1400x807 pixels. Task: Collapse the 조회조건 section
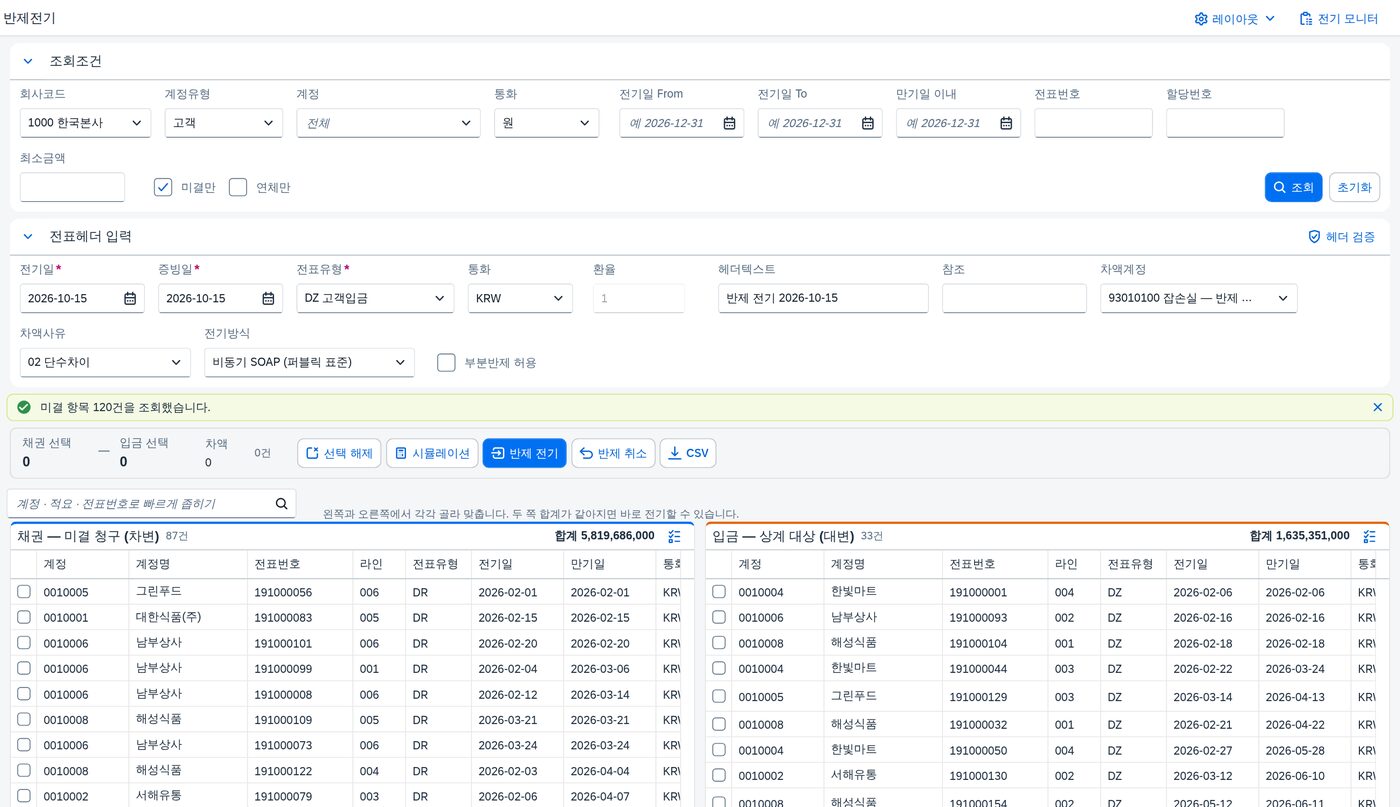[28, 61]
